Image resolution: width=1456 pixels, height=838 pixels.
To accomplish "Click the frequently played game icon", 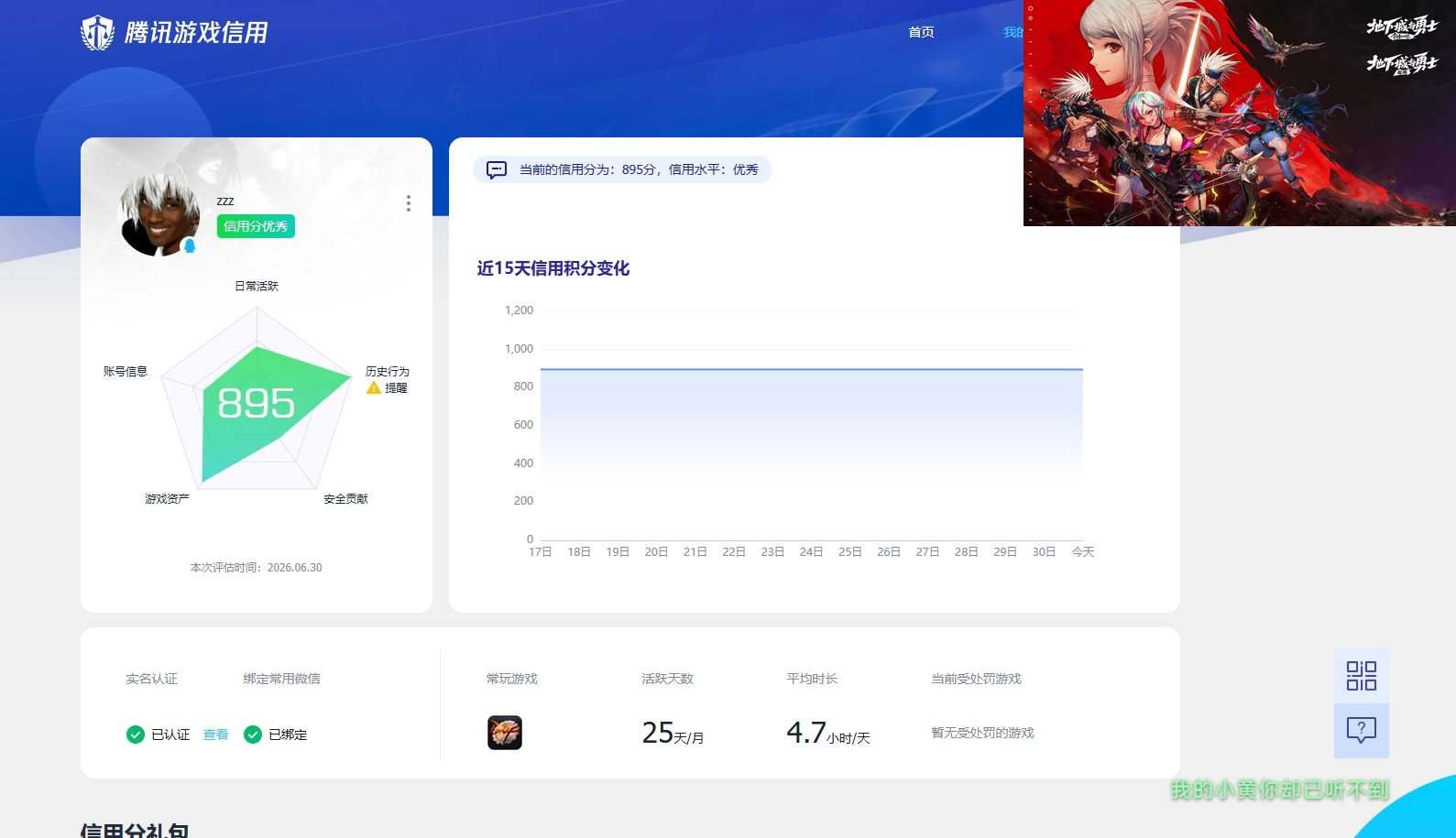I will [x=505, y=733].
